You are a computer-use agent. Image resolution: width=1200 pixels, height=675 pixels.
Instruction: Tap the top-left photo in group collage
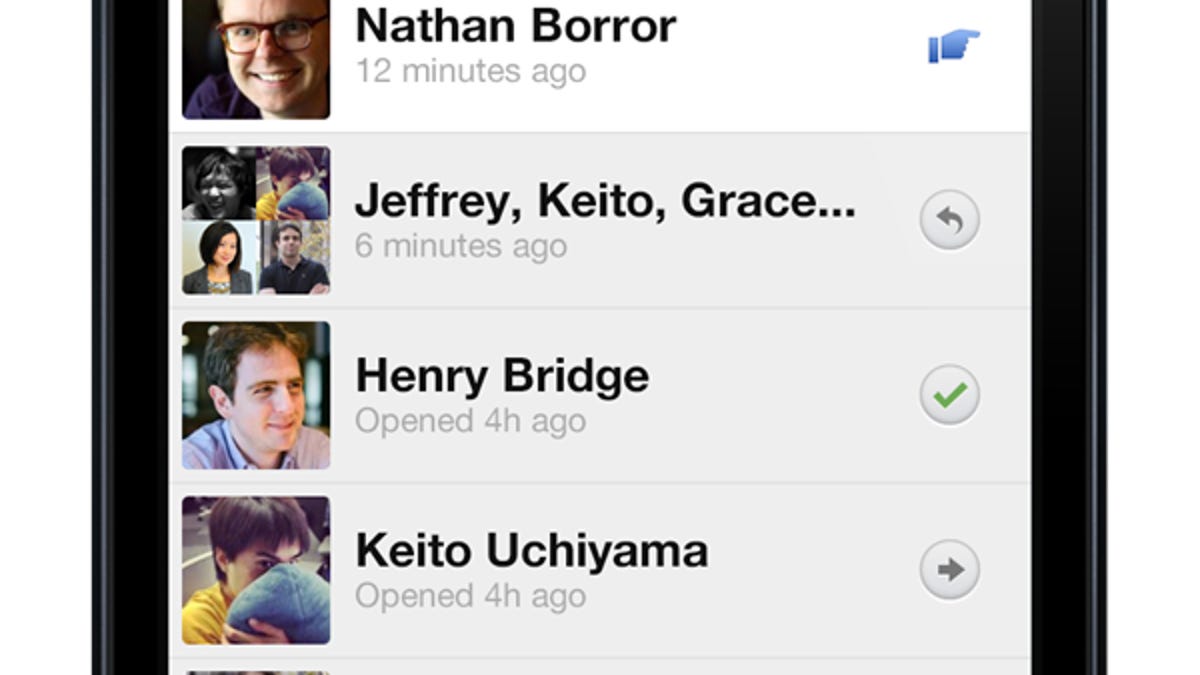218,183
